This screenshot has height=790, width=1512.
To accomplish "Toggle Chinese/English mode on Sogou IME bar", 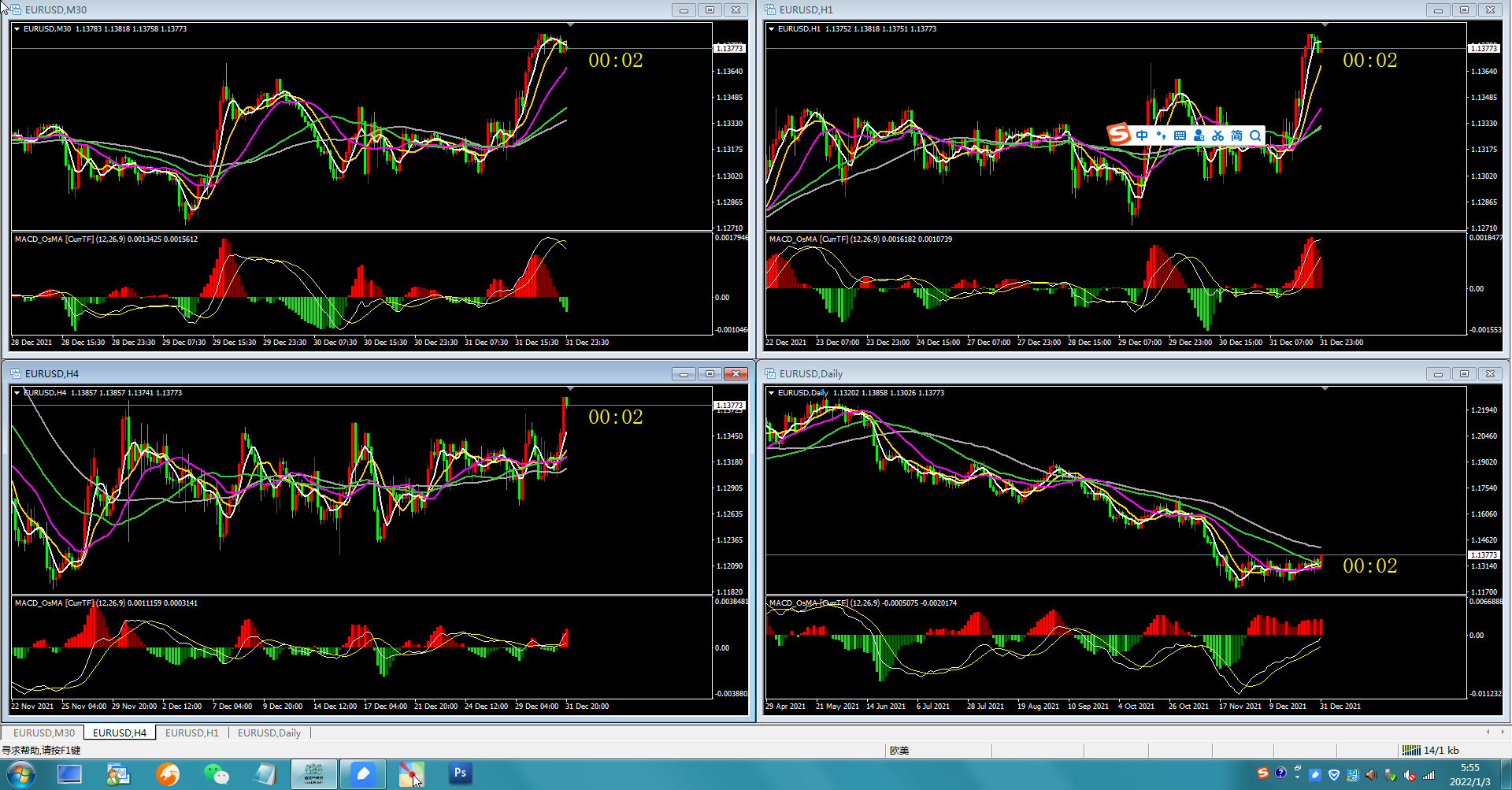I will (x=1142, y=135).
